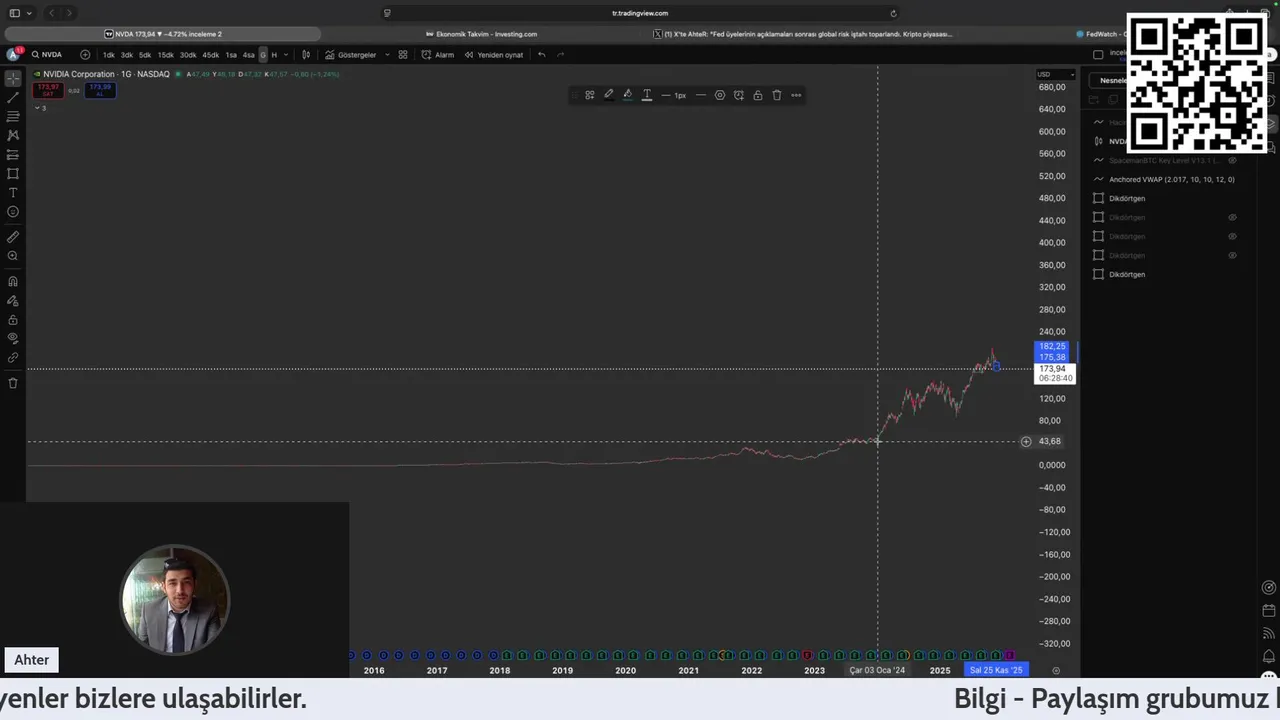Create an Alarm from the toolbar

point(438,55)
